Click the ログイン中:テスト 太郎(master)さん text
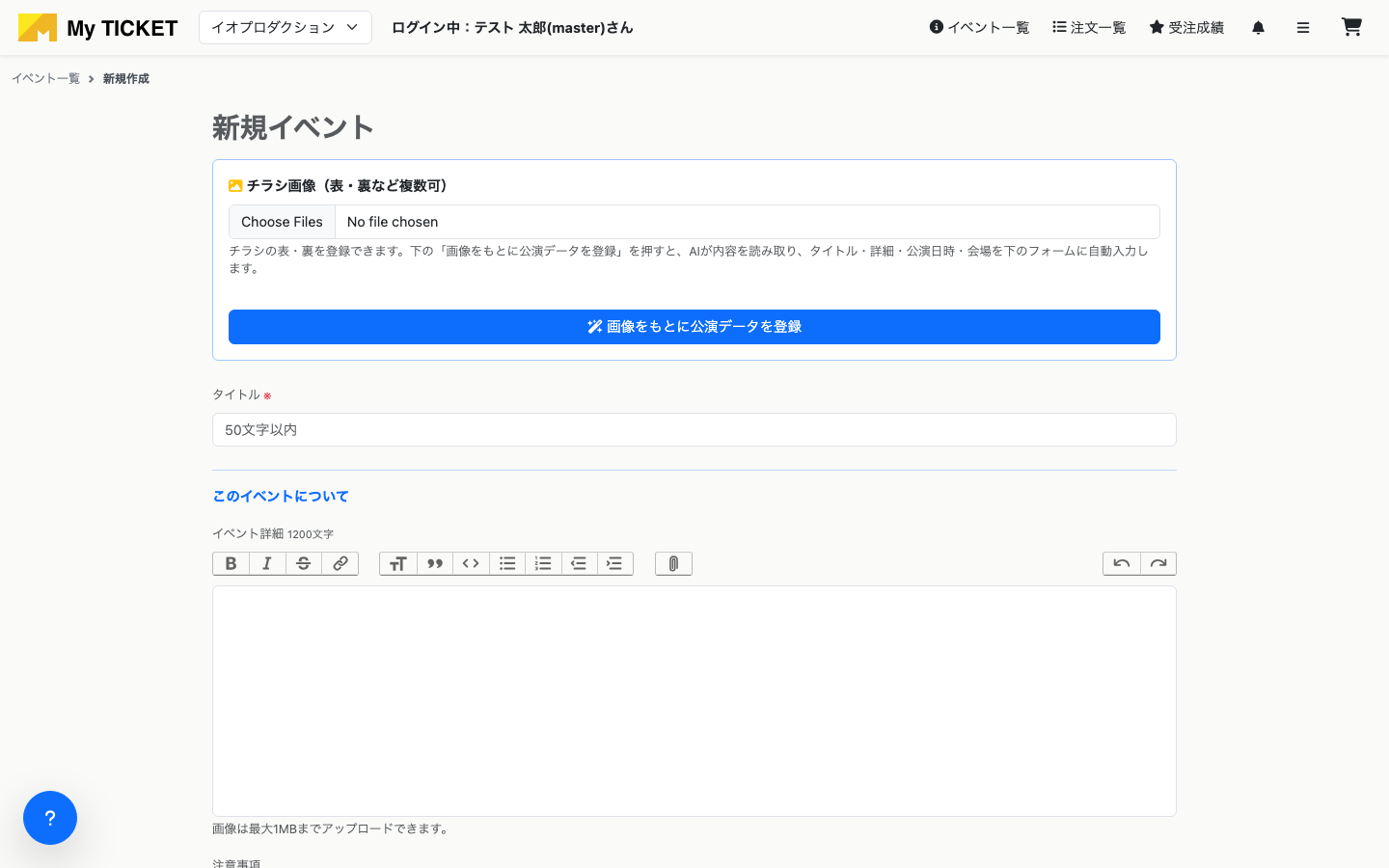1389x868 pixels. click(x=512, y=28)
